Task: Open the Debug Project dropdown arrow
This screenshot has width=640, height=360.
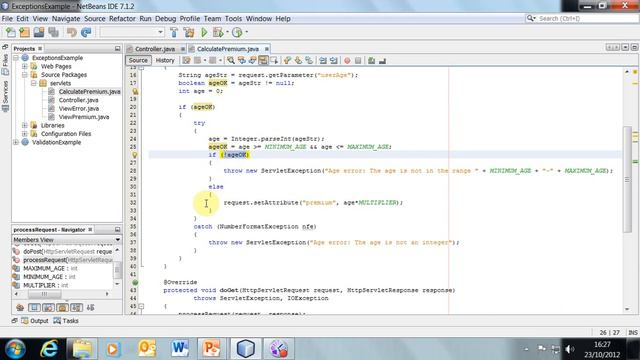Action: [x=227, y=32]
